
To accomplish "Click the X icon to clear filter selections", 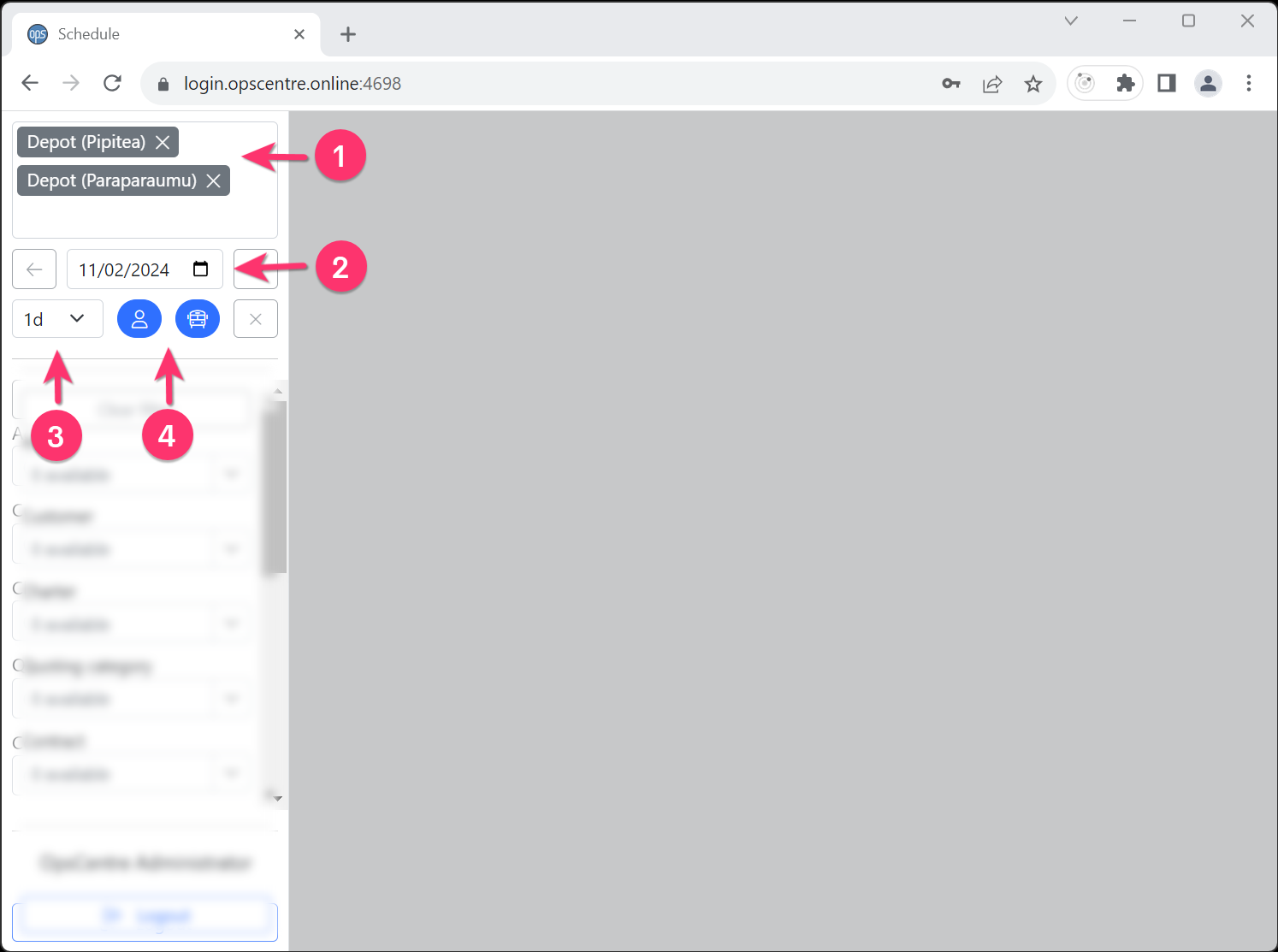I will [255, 318].
